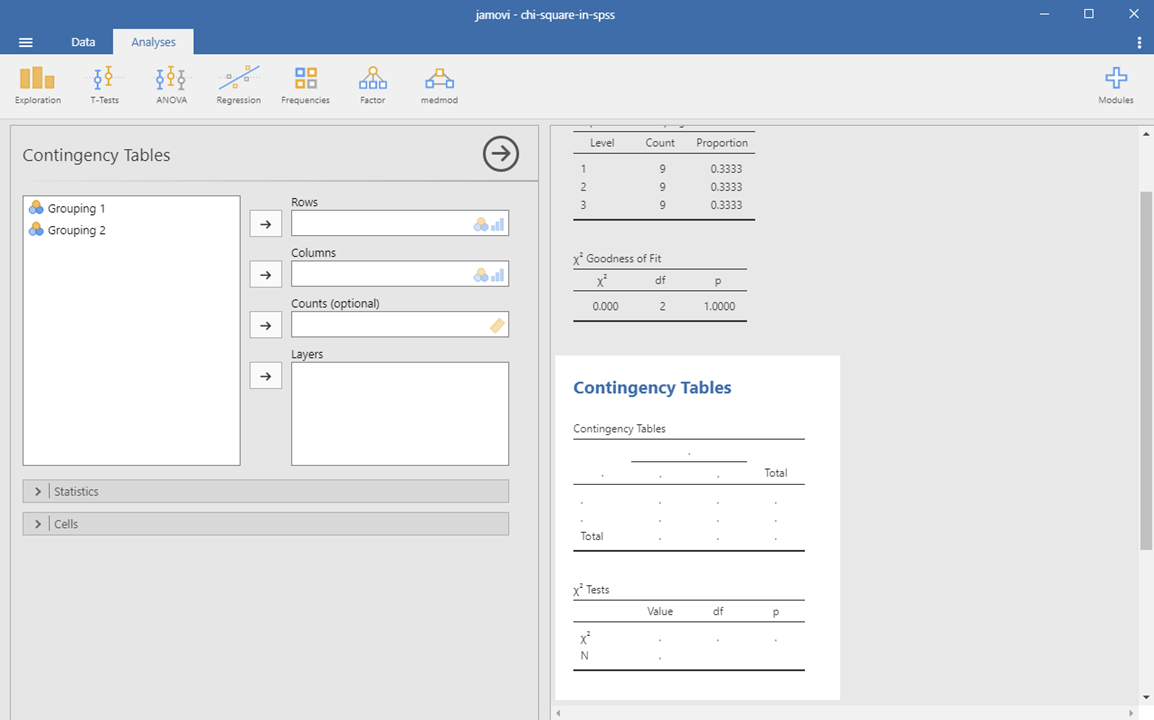
Task: Click the hamburger main menu icon
Action: point(26,42)
